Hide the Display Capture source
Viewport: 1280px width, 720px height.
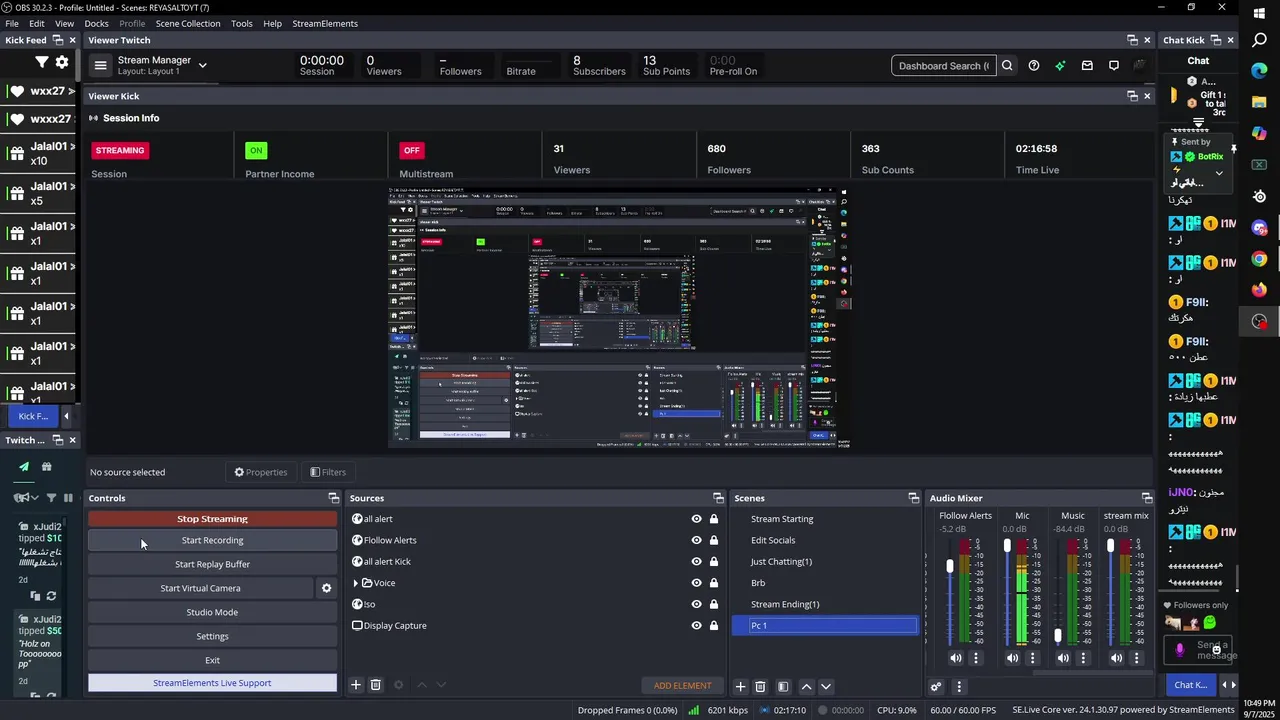point(696,625)
